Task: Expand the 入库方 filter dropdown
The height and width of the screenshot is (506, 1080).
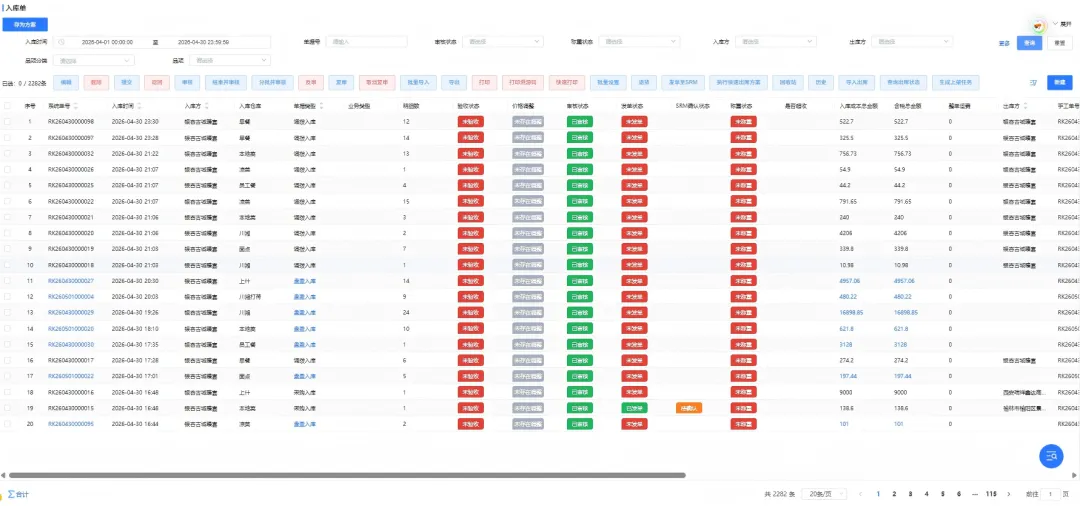Action: (x=776, y=42)
